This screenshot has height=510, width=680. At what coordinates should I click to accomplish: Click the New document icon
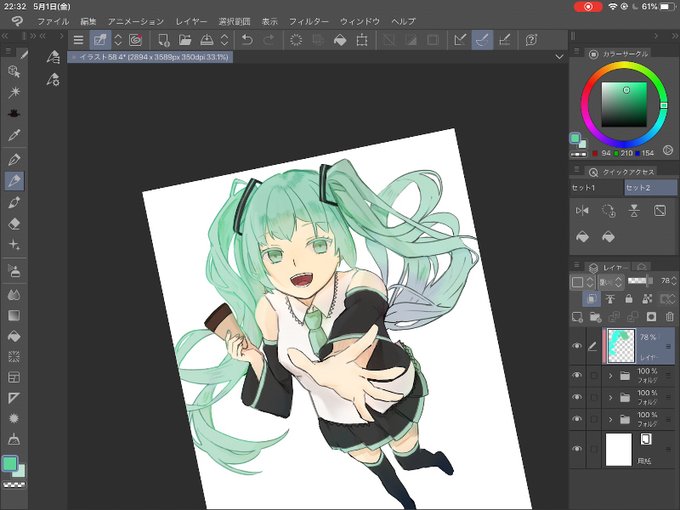click(163, 40)
